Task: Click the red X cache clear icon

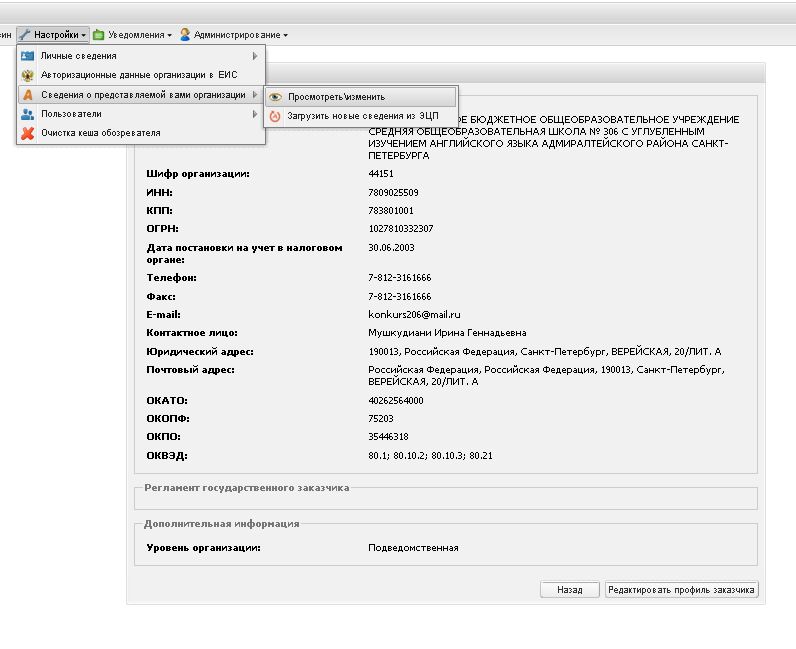Action: [27, 133]
